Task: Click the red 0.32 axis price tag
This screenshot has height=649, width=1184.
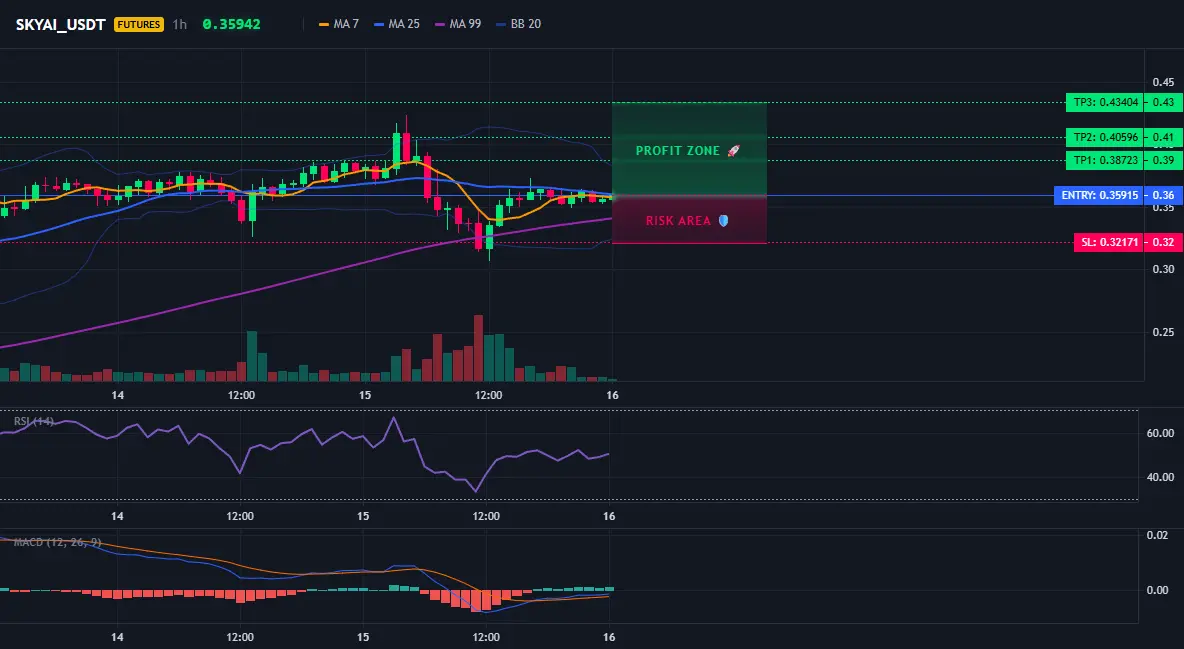Action: 1164,243
